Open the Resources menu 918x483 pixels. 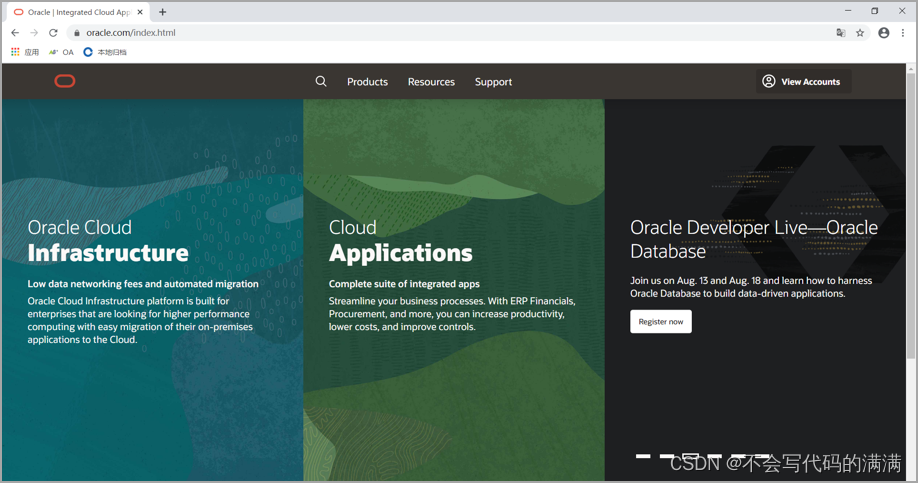click(431, 82)
